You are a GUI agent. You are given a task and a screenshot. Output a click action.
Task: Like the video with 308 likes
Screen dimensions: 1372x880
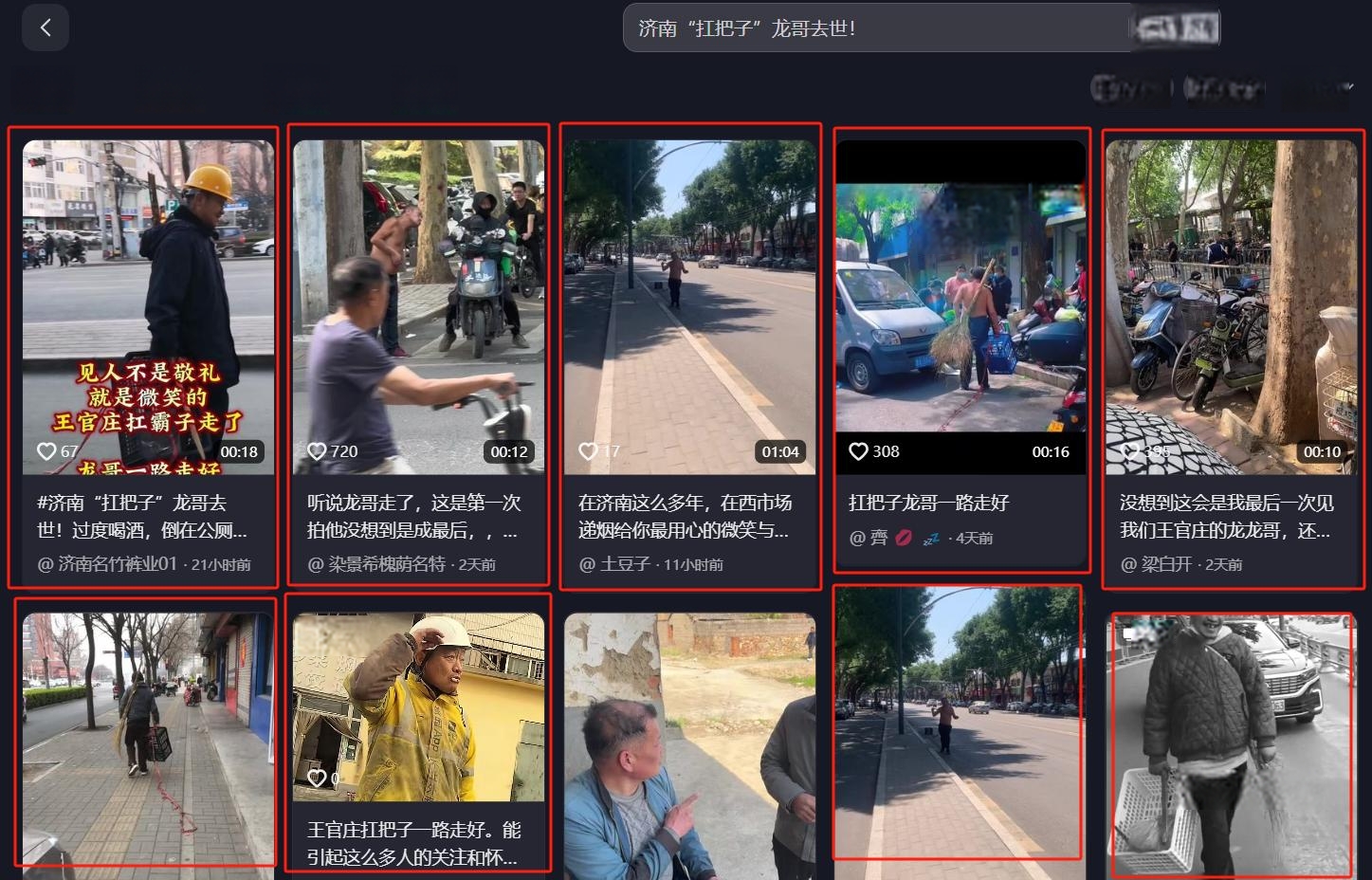point(858,451)
